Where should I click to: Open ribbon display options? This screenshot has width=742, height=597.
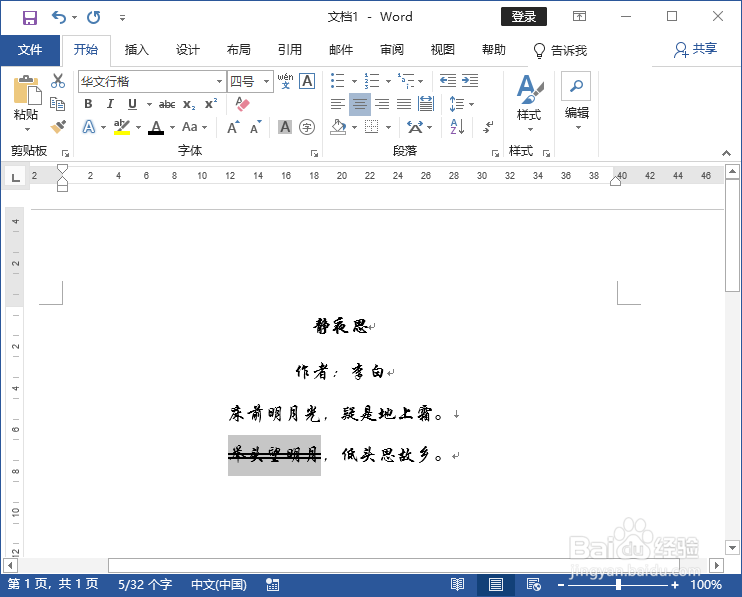(579, 17)
